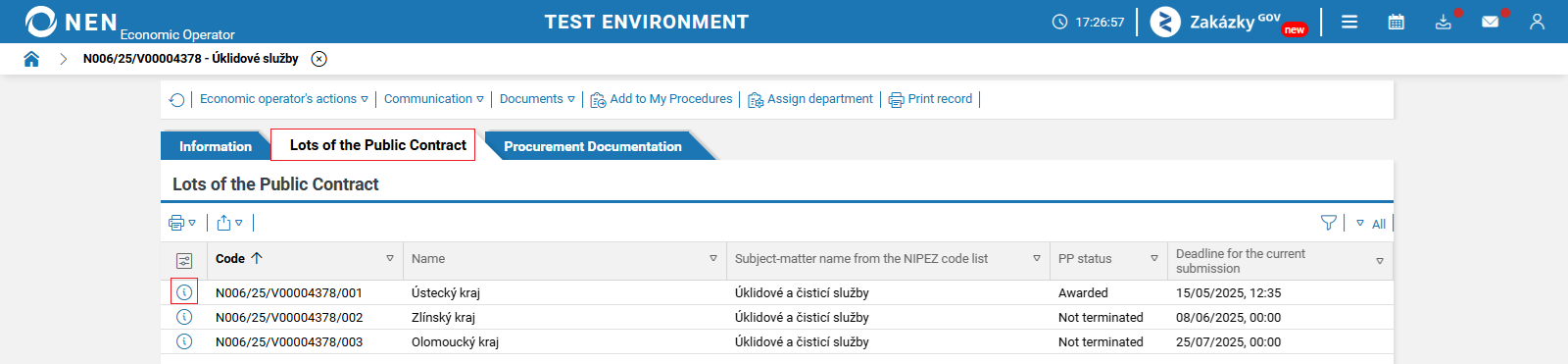Open table export dropdown
This screenshot has width=1568, height=364.
[x=230, y=223]
